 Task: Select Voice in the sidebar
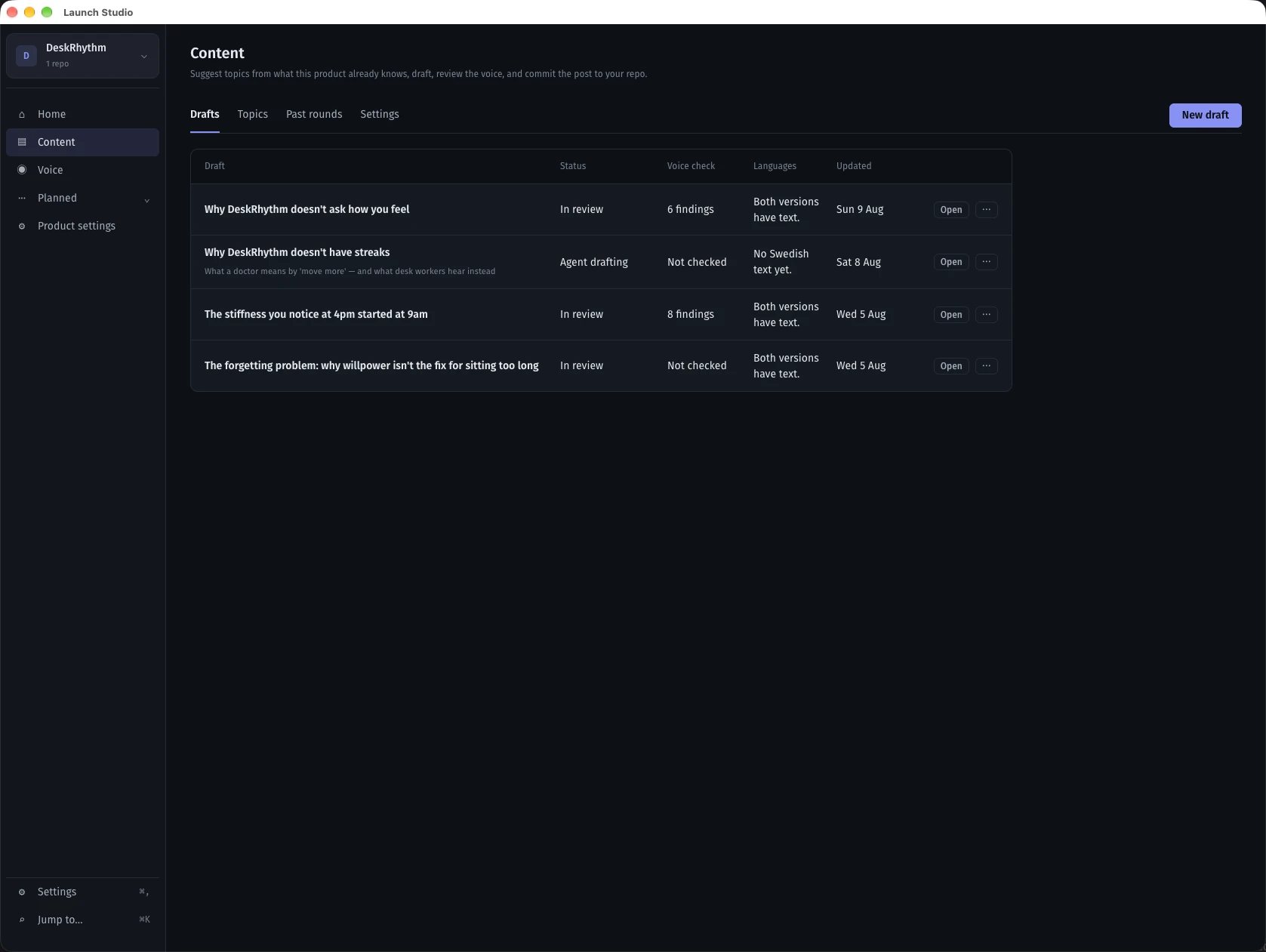(83, 170)
